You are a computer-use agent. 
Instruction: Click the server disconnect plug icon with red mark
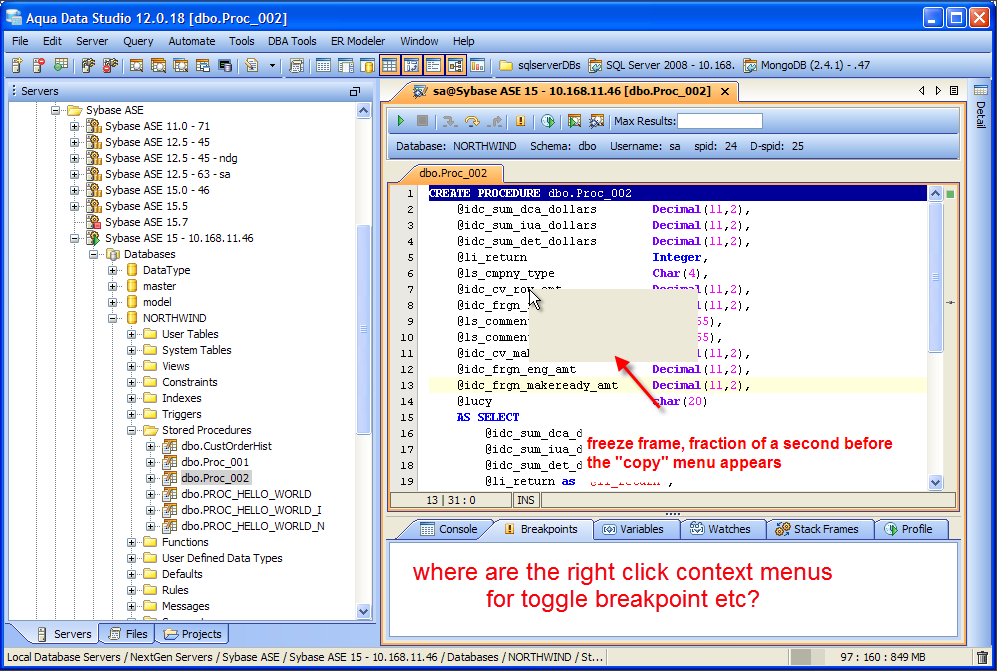coord(110,65)
